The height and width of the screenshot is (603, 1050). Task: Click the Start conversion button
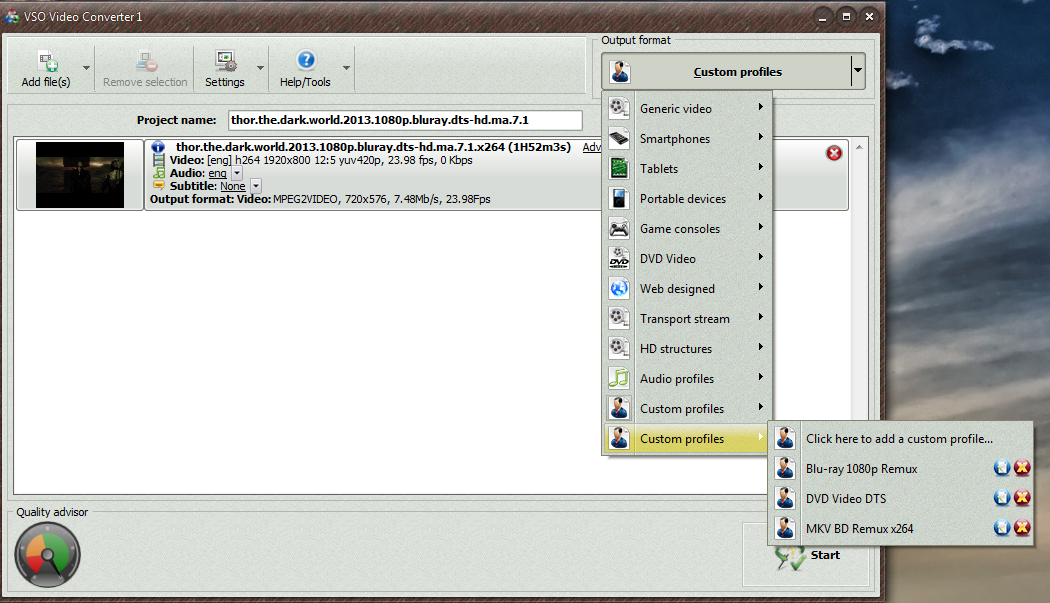coord(806,555)
